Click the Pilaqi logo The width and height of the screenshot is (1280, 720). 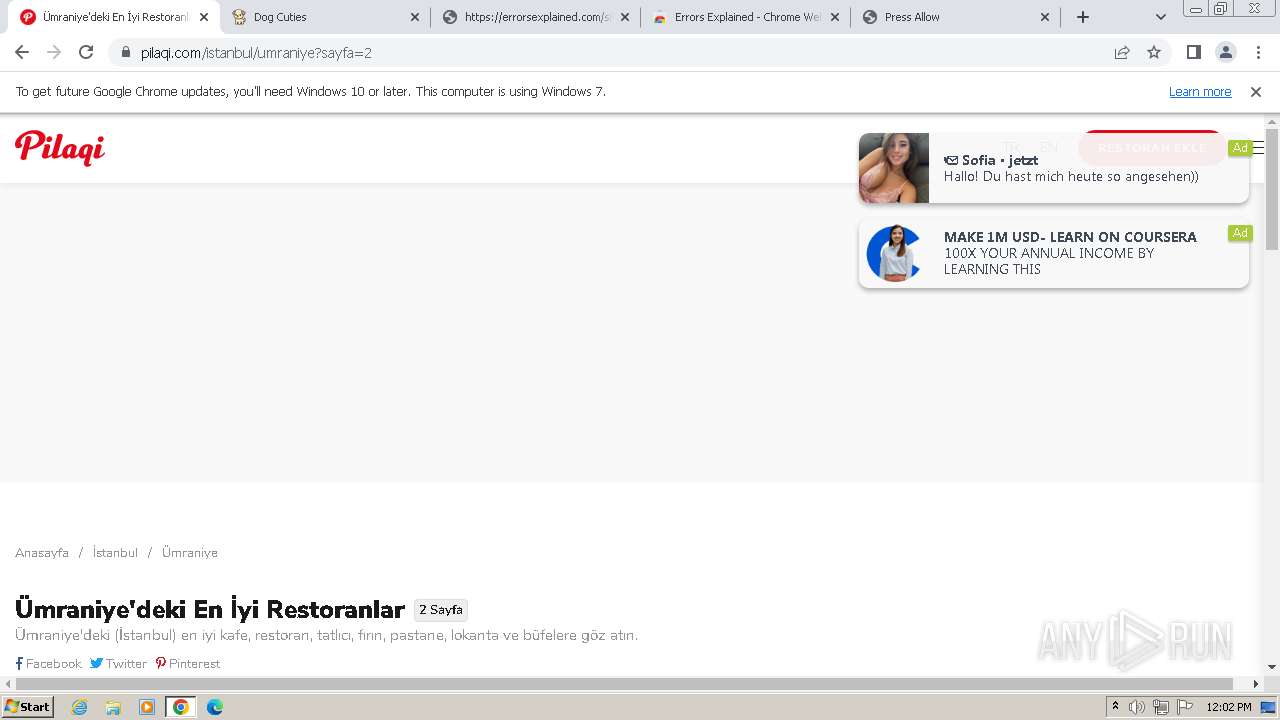[x=60, y=148]
